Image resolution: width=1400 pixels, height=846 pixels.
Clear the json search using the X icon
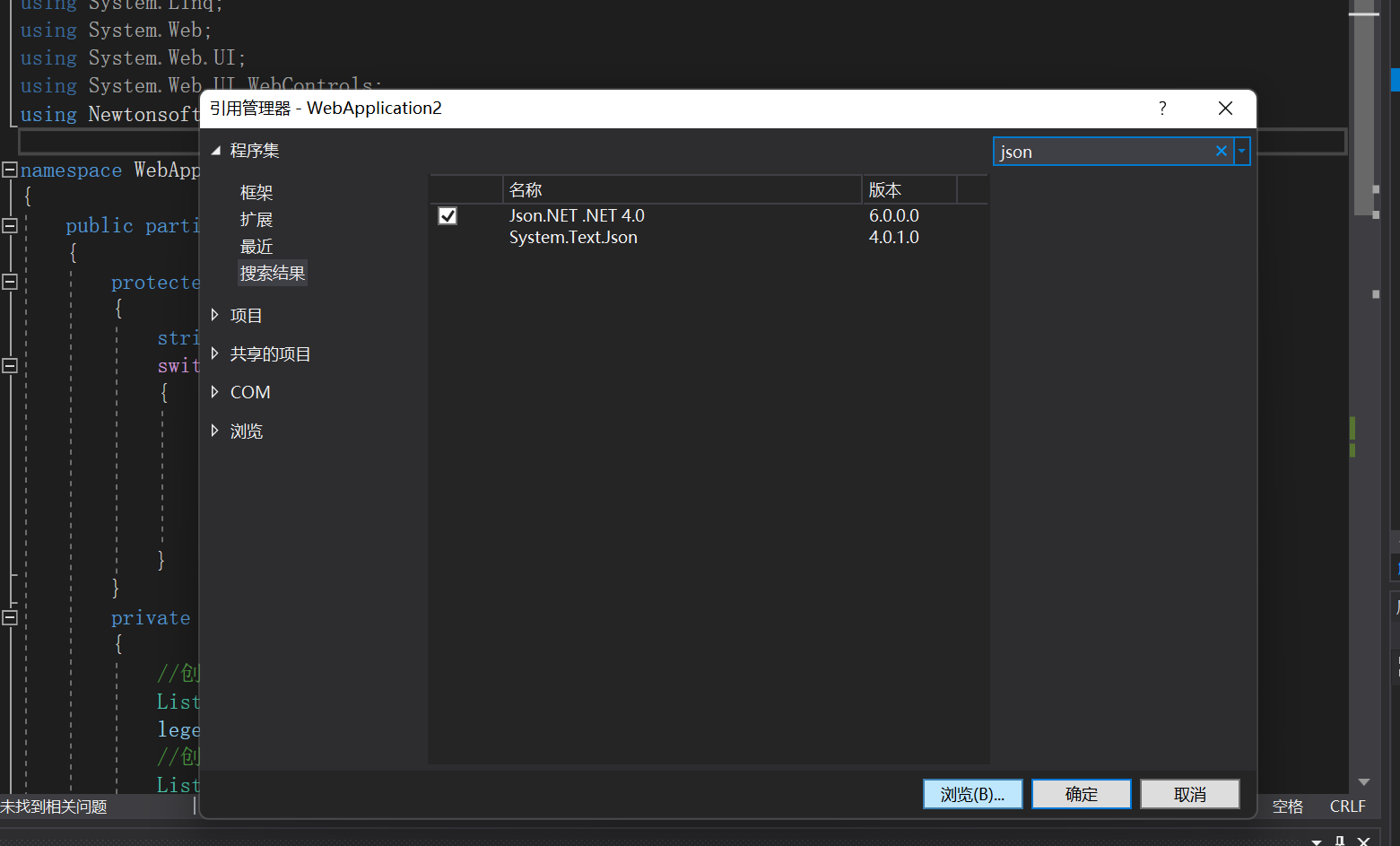[x=1221, y=151]
